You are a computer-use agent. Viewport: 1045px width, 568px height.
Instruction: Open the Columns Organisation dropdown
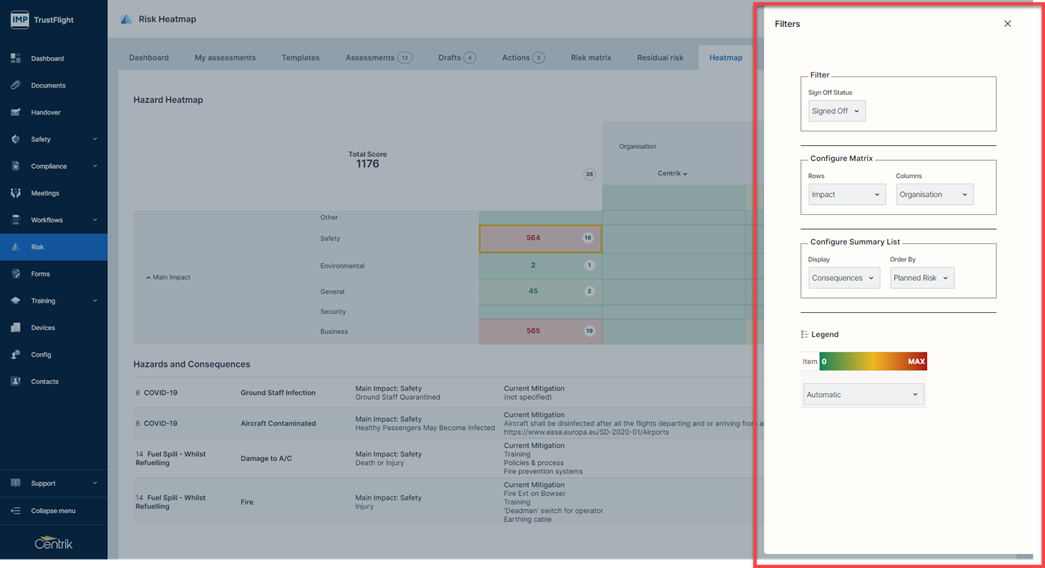pos(934,195)
